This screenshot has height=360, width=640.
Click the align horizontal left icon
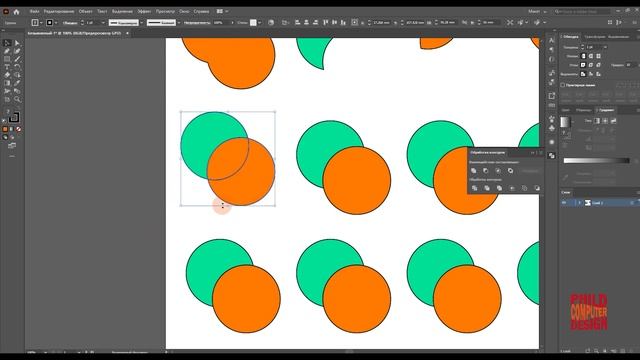coord(297,22)
